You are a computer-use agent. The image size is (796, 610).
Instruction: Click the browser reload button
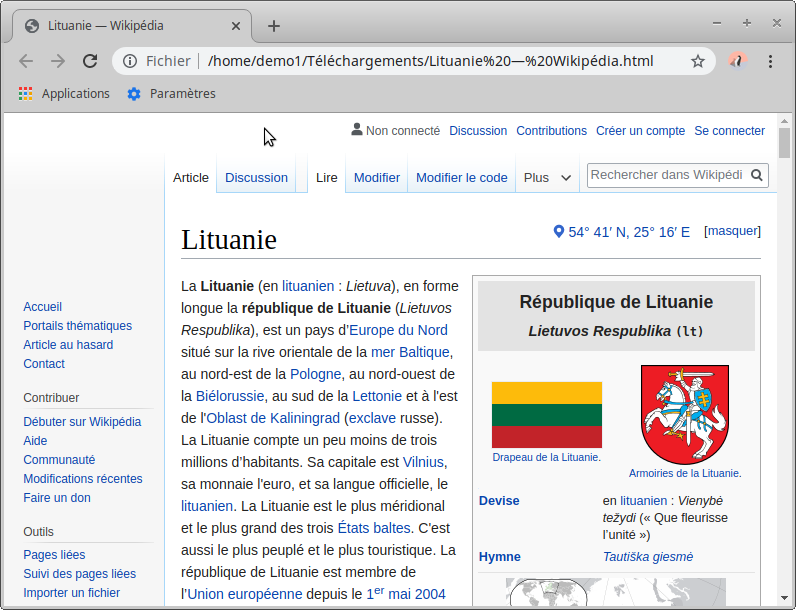click(90, 61)
